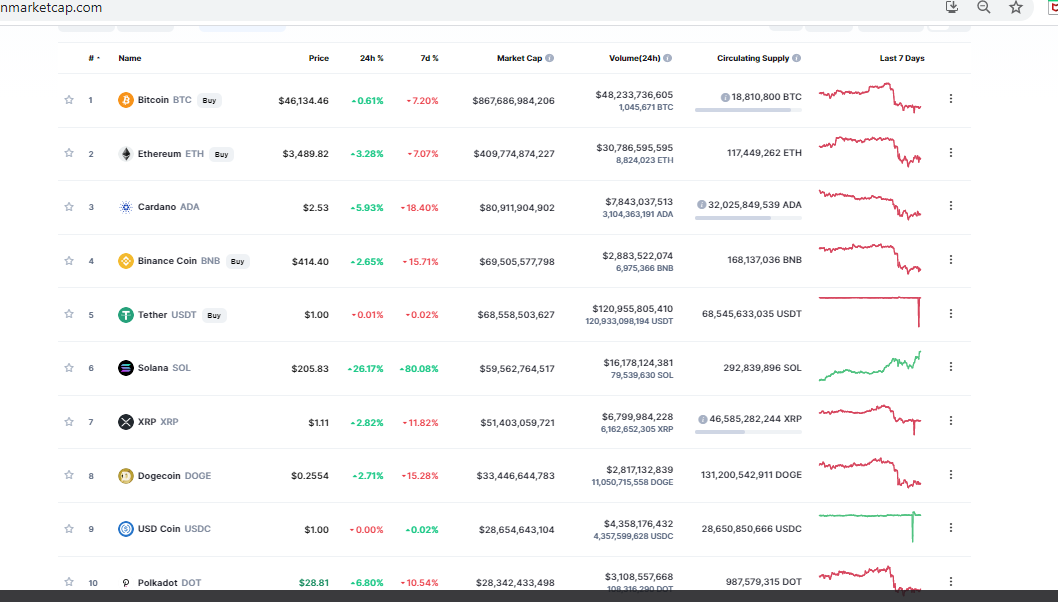Click the Buy button next to Bitcoin BTC
The image size is (1058, 602).
(209, 101)
